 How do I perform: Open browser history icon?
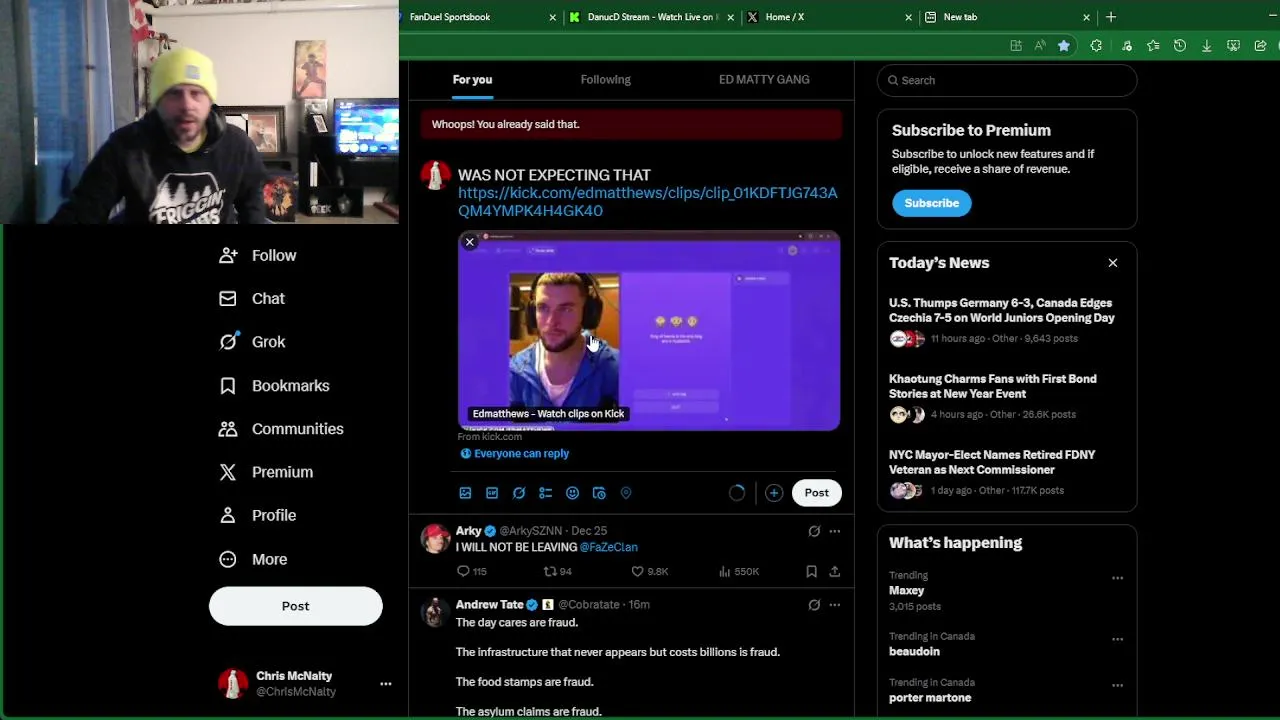click(x=1180, y=46)
